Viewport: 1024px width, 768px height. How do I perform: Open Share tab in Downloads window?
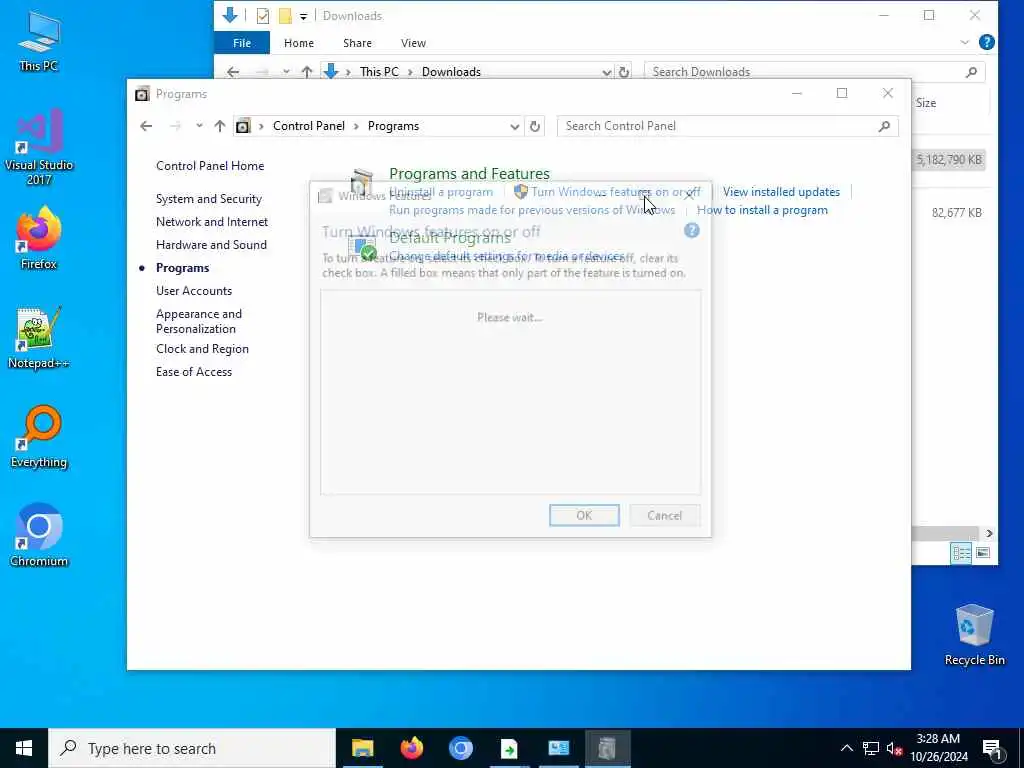357,43
